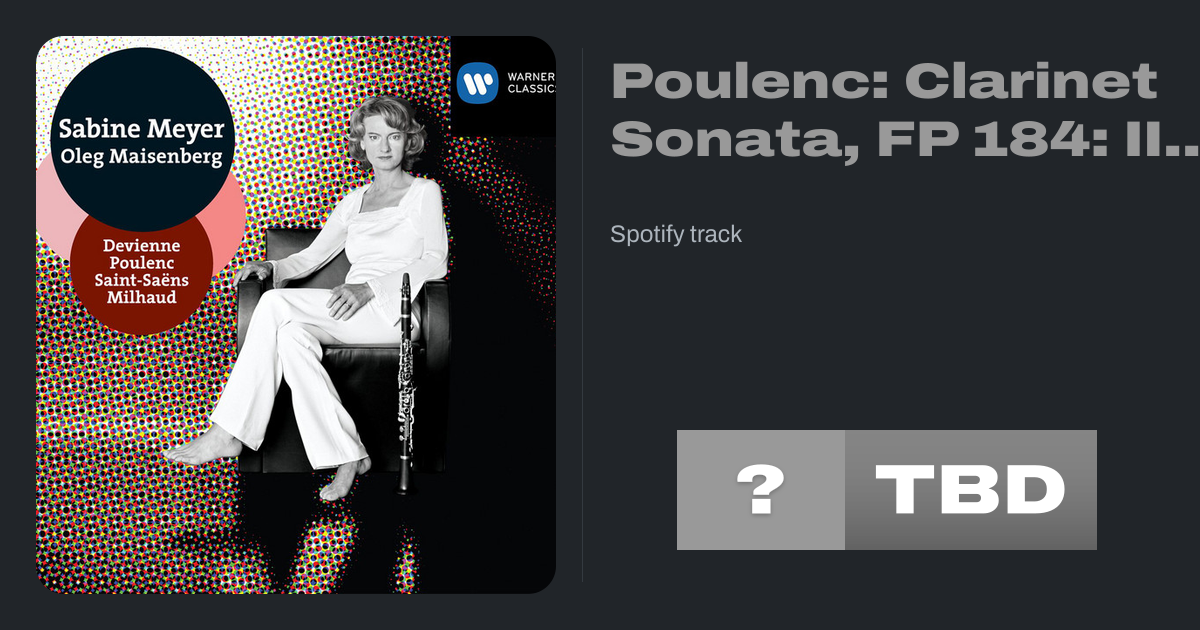
Task: Select Saint-Saëns in the composer list
Action: point(140,279)
